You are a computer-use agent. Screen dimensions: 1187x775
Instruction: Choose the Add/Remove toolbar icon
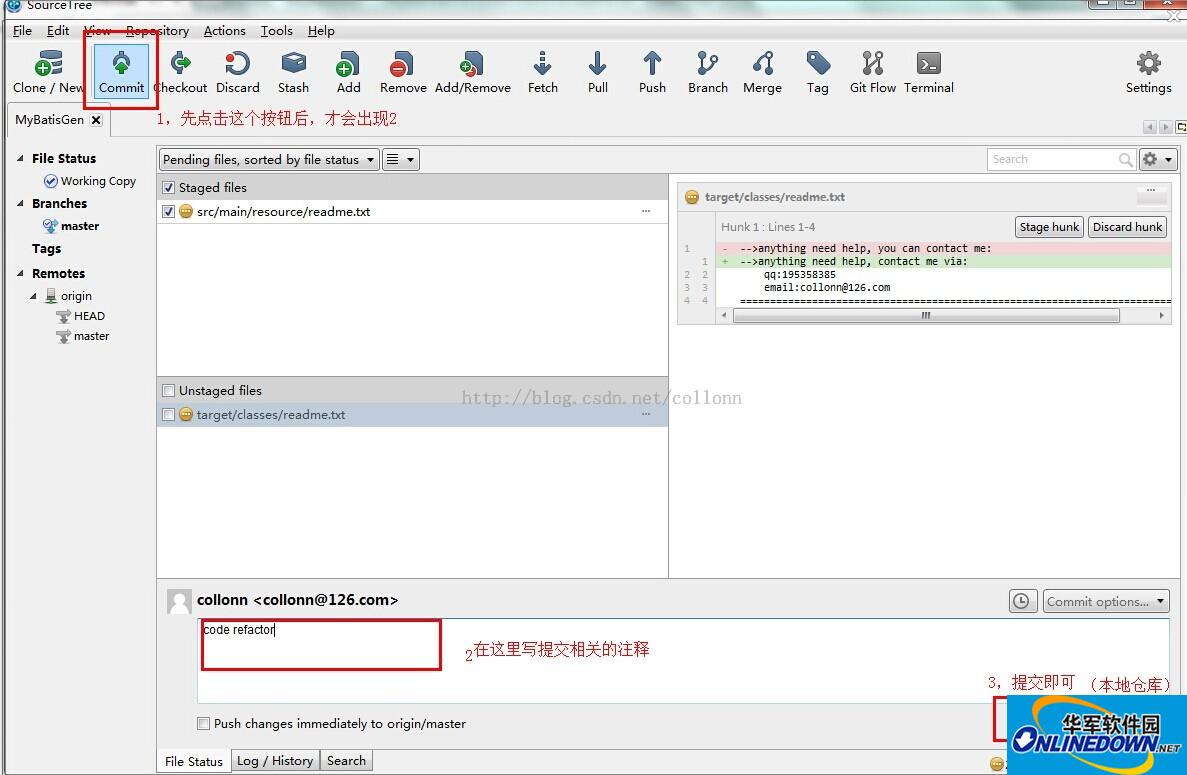click(x=472, y=72)
